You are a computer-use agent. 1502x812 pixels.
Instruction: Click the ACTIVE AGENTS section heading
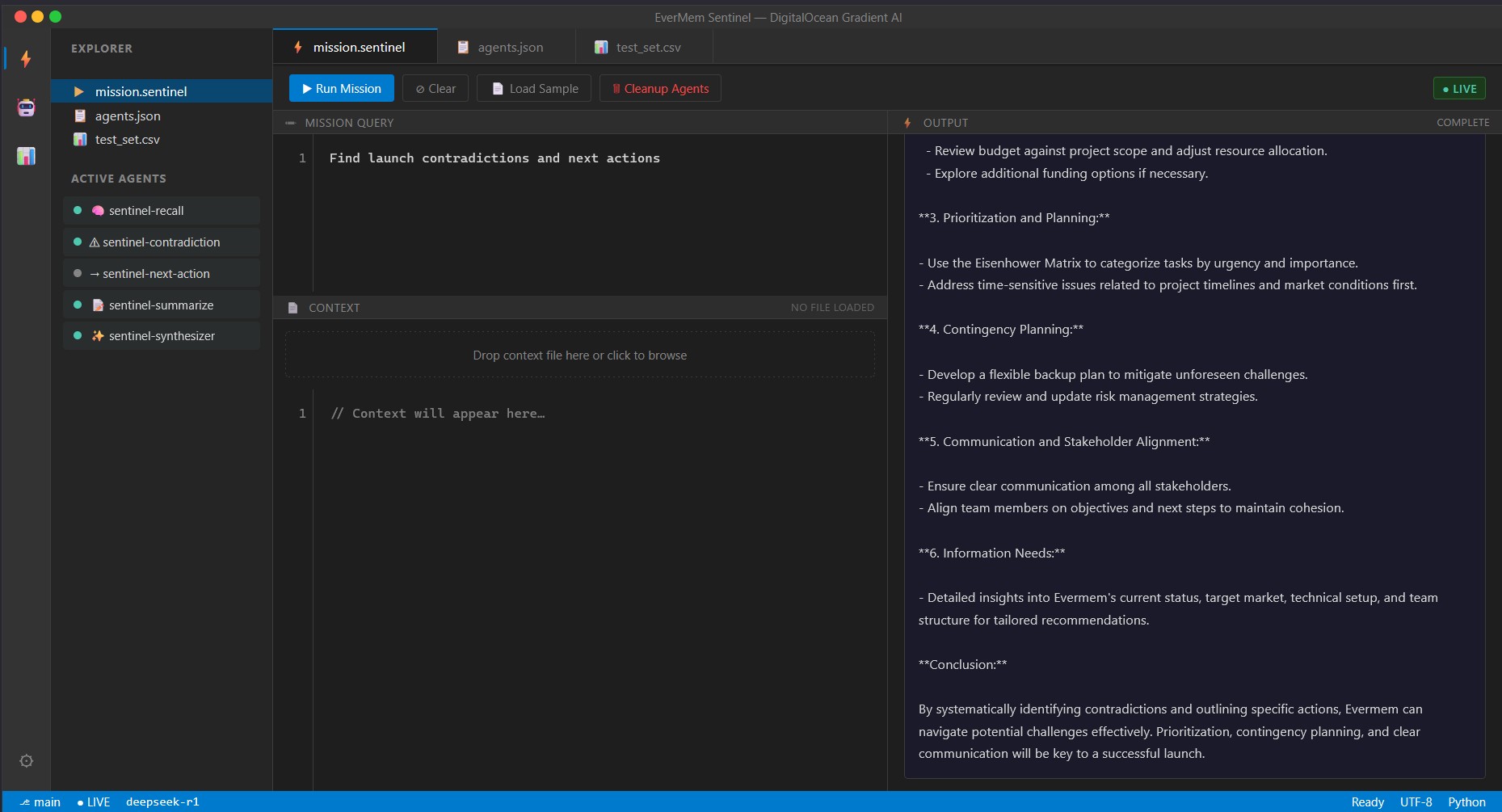pyautogui.click(x=119, y=179)
